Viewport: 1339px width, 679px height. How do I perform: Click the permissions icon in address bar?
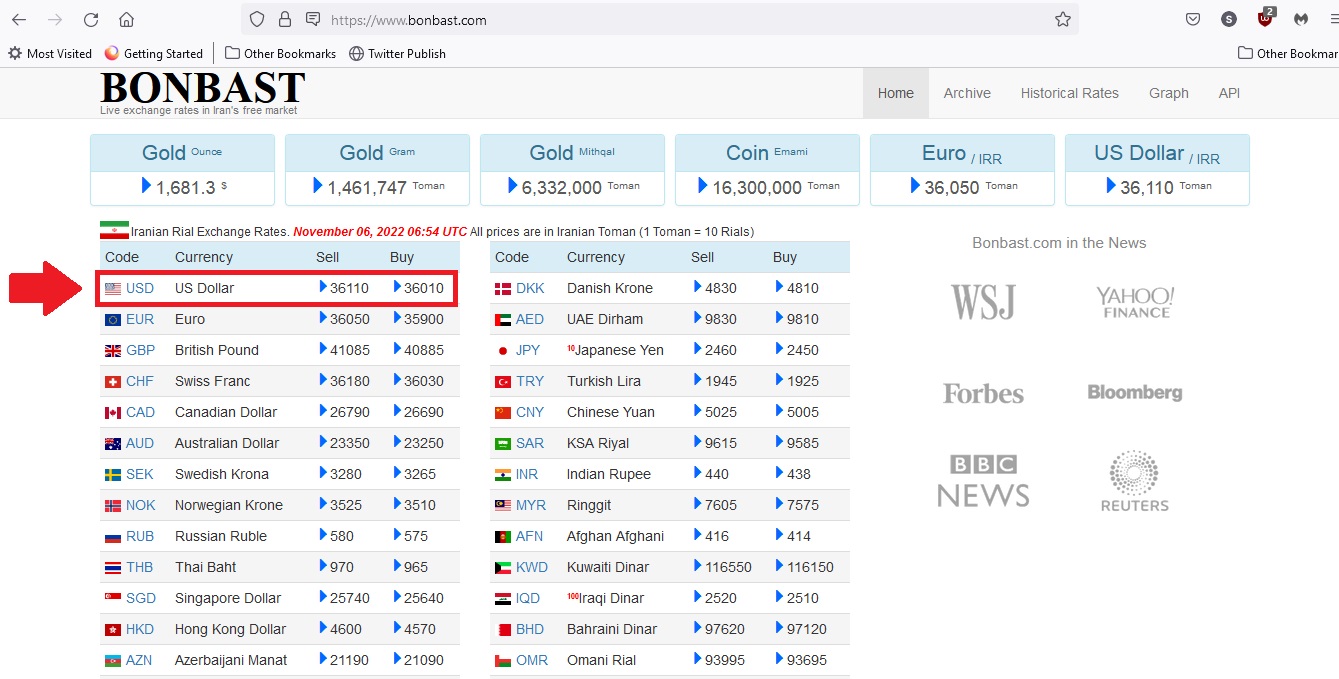pyautogui.click(x=313, y=19)
